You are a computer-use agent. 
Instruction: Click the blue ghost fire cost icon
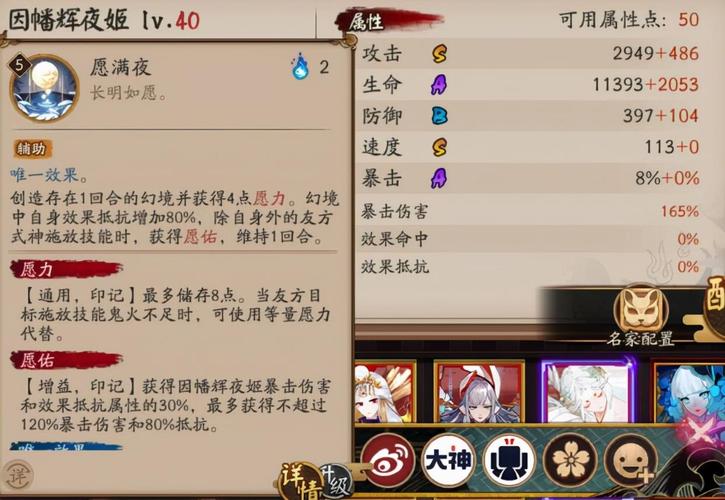tap(300, 67)
